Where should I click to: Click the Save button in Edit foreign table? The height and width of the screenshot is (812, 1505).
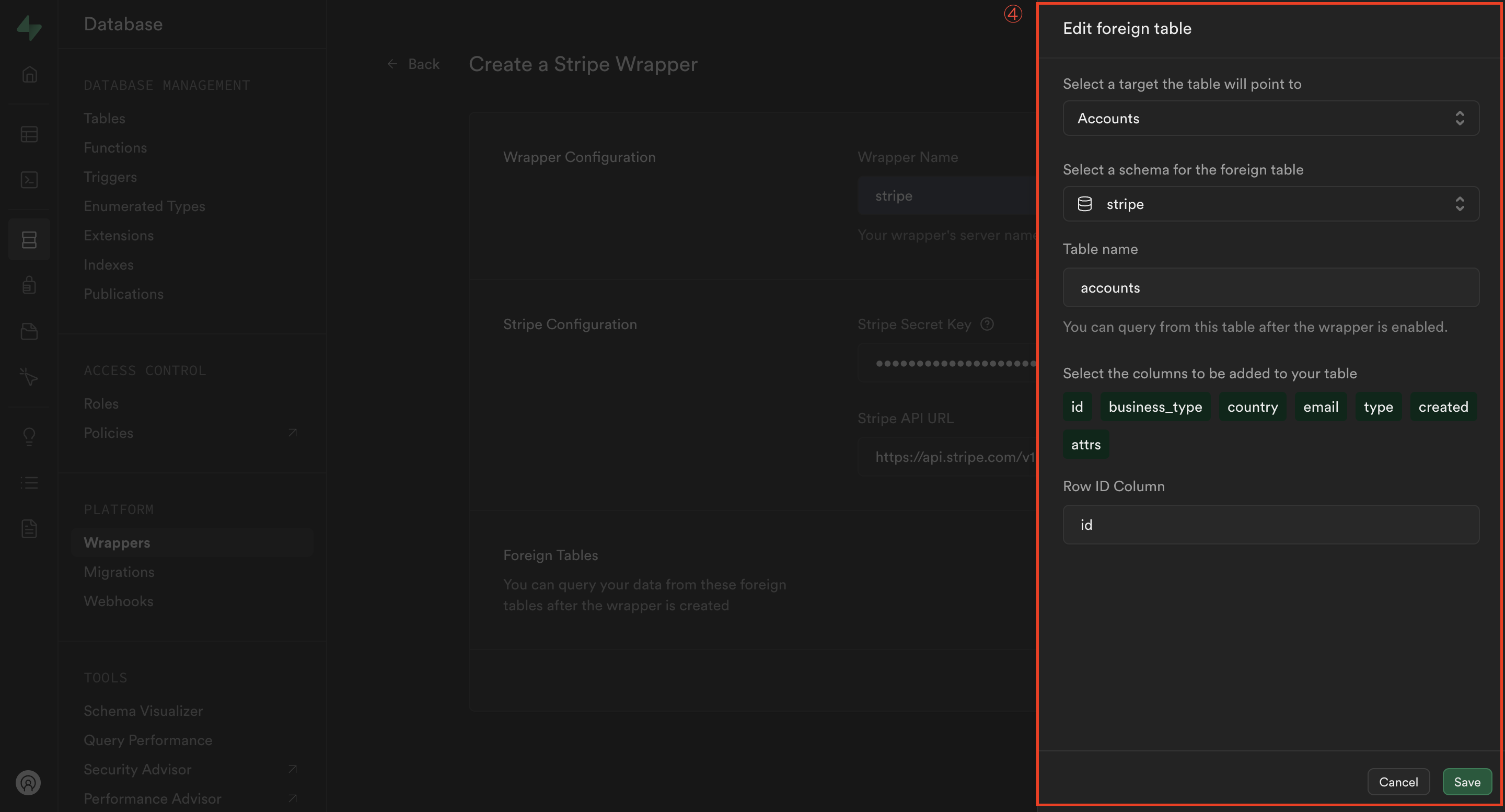(x=1467, y=781)
